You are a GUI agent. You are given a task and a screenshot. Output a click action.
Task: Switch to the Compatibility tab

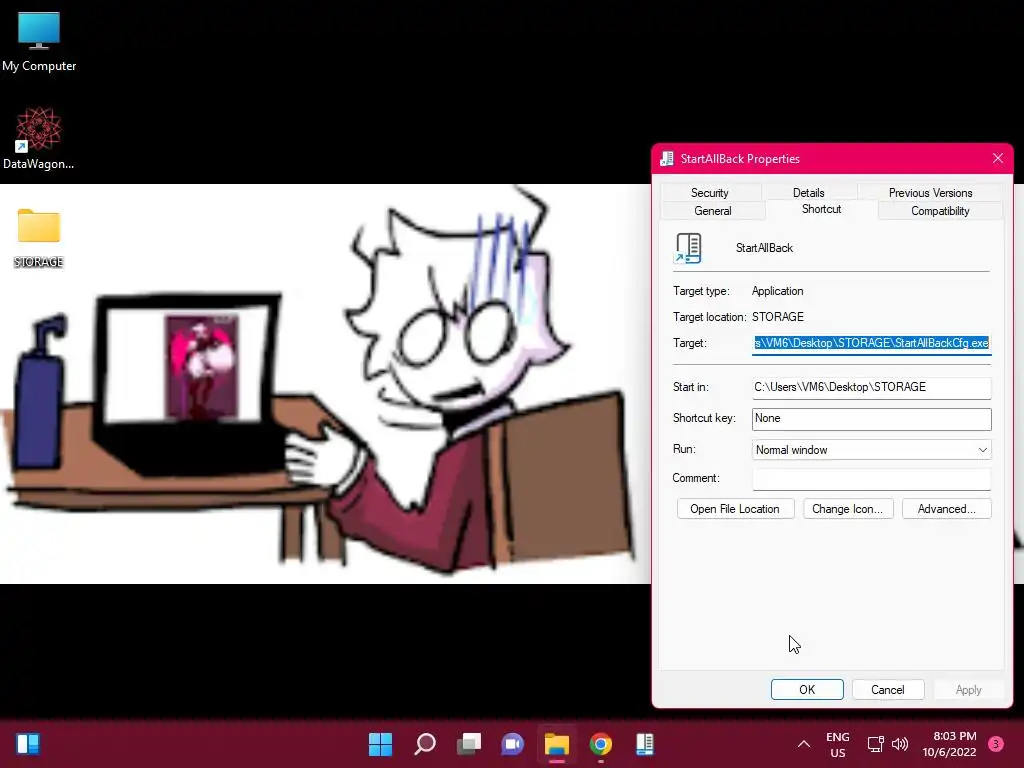click(940, 211)
